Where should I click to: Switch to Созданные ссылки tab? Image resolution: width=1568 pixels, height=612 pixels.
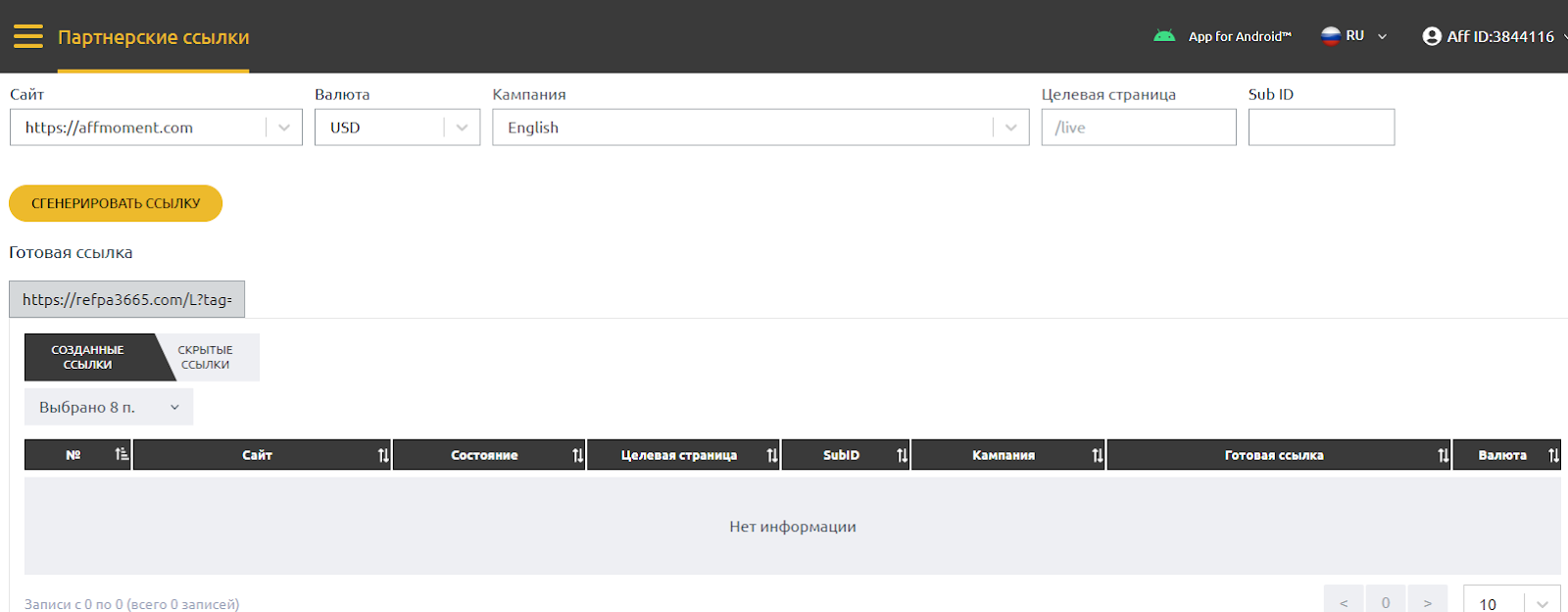tap(87, 357)
